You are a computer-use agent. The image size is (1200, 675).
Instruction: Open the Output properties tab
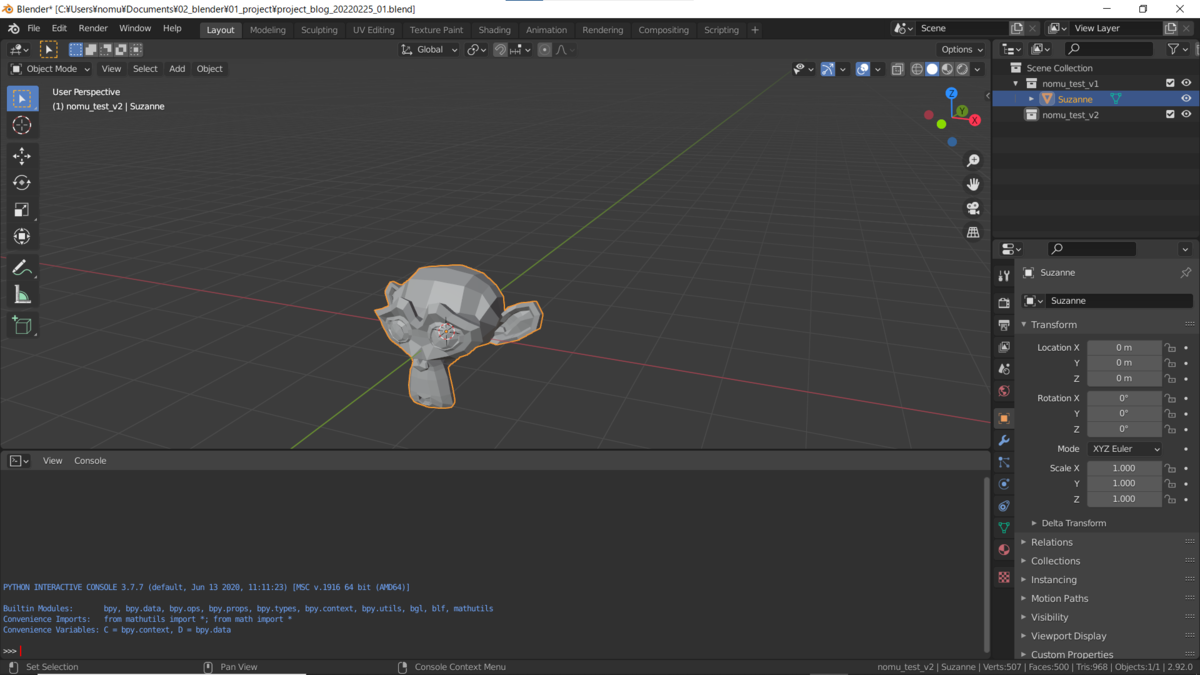tap(1004, 325)
